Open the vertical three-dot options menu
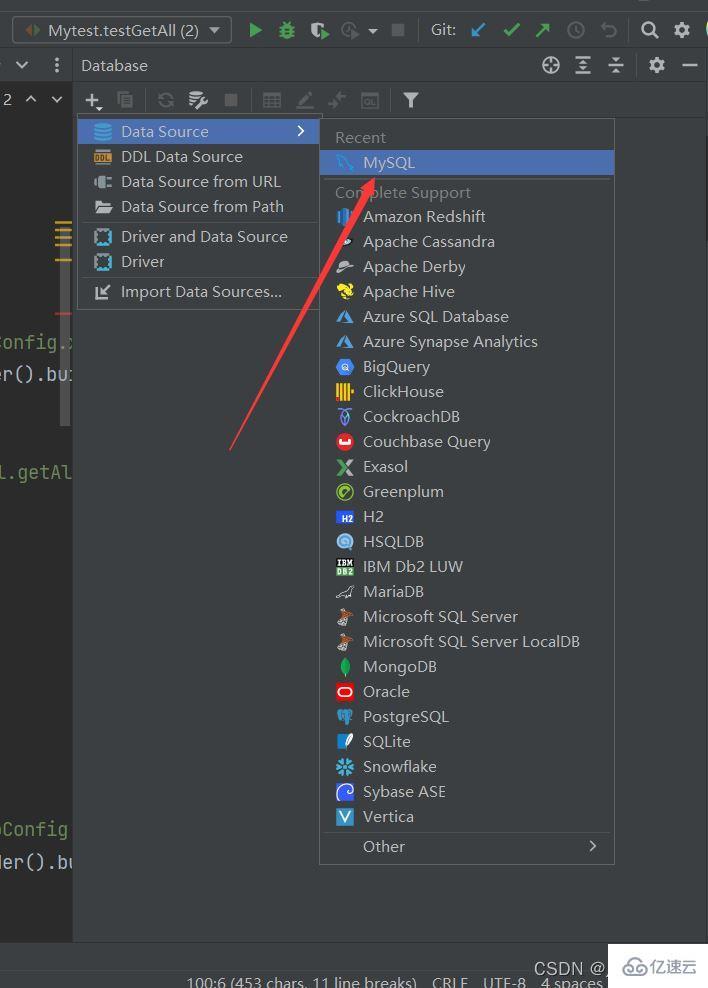Image resolution: width=708 pixels, height=988 pixels. click(x=57, y=65)
